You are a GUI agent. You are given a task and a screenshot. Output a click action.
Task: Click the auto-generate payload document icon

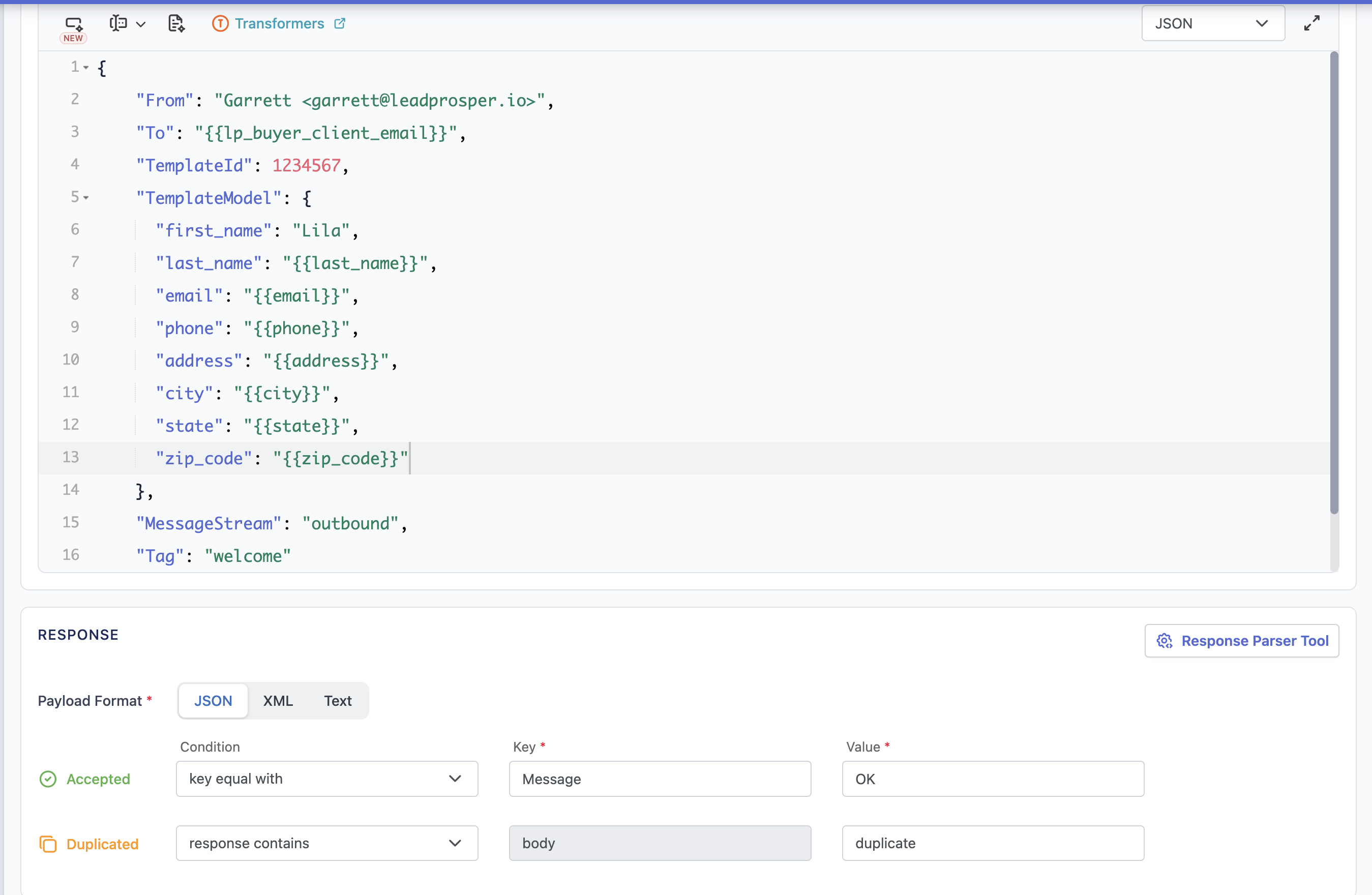(176, 23)
